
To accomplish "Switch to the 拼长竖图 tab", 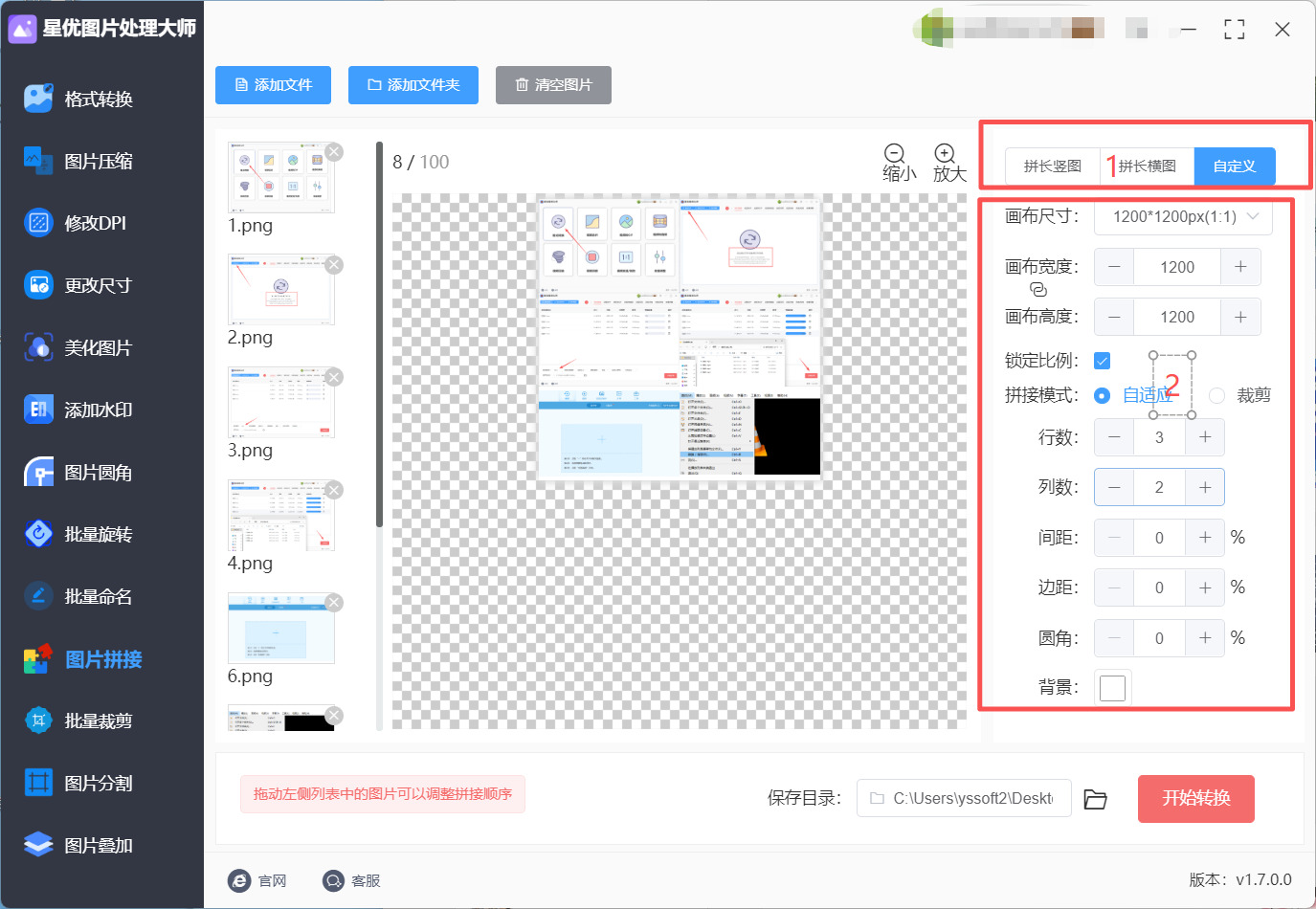I will point(1053,166).
